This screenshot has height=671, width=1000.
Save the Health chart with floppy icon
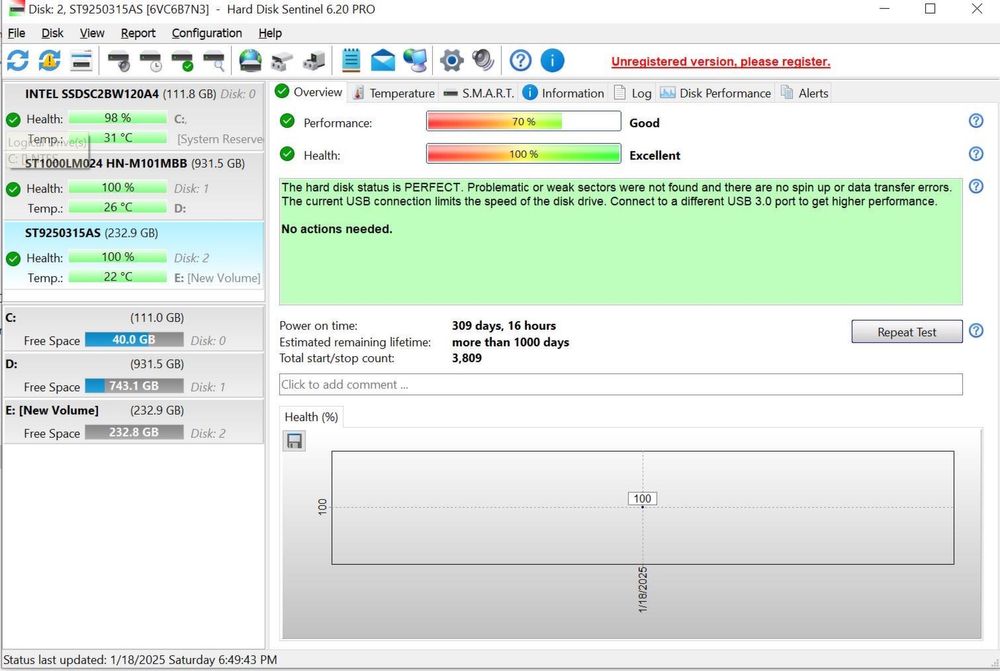tap(294, 441)
